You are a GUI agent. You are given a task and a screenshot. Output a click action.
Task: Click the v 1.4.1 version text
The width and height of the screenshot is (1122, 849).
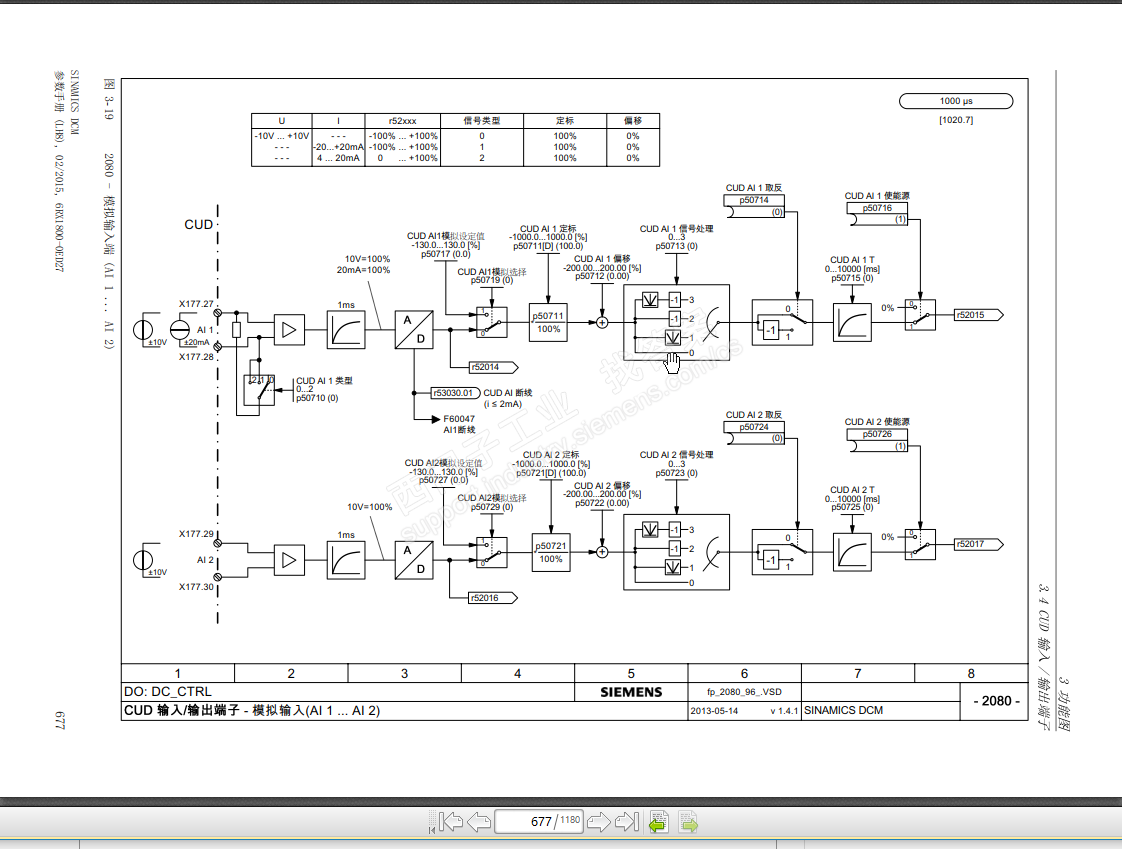click(784, 712)
